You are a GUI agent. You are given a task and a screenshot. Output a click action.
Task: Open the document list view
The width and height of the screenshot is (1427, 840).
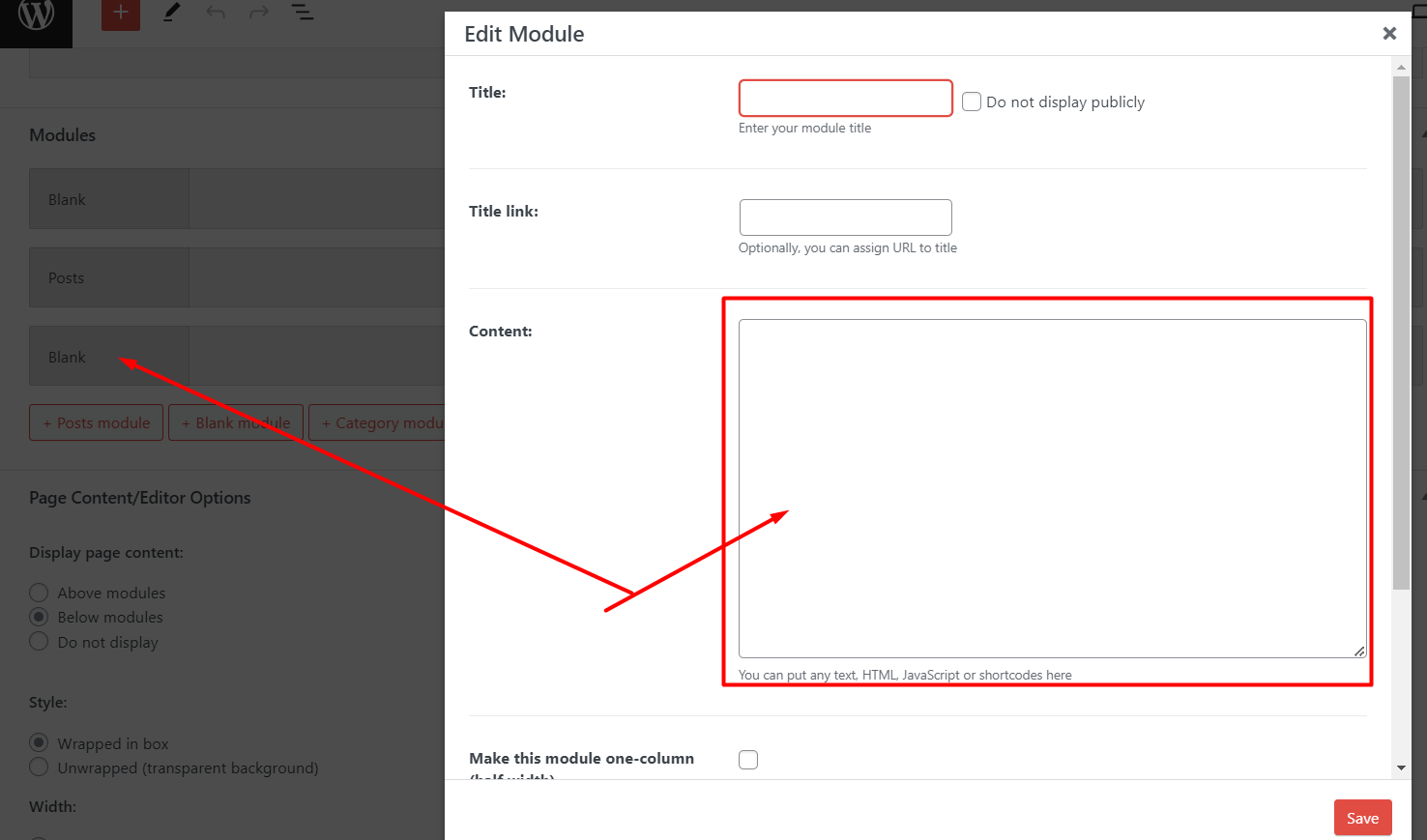point(303,13)
